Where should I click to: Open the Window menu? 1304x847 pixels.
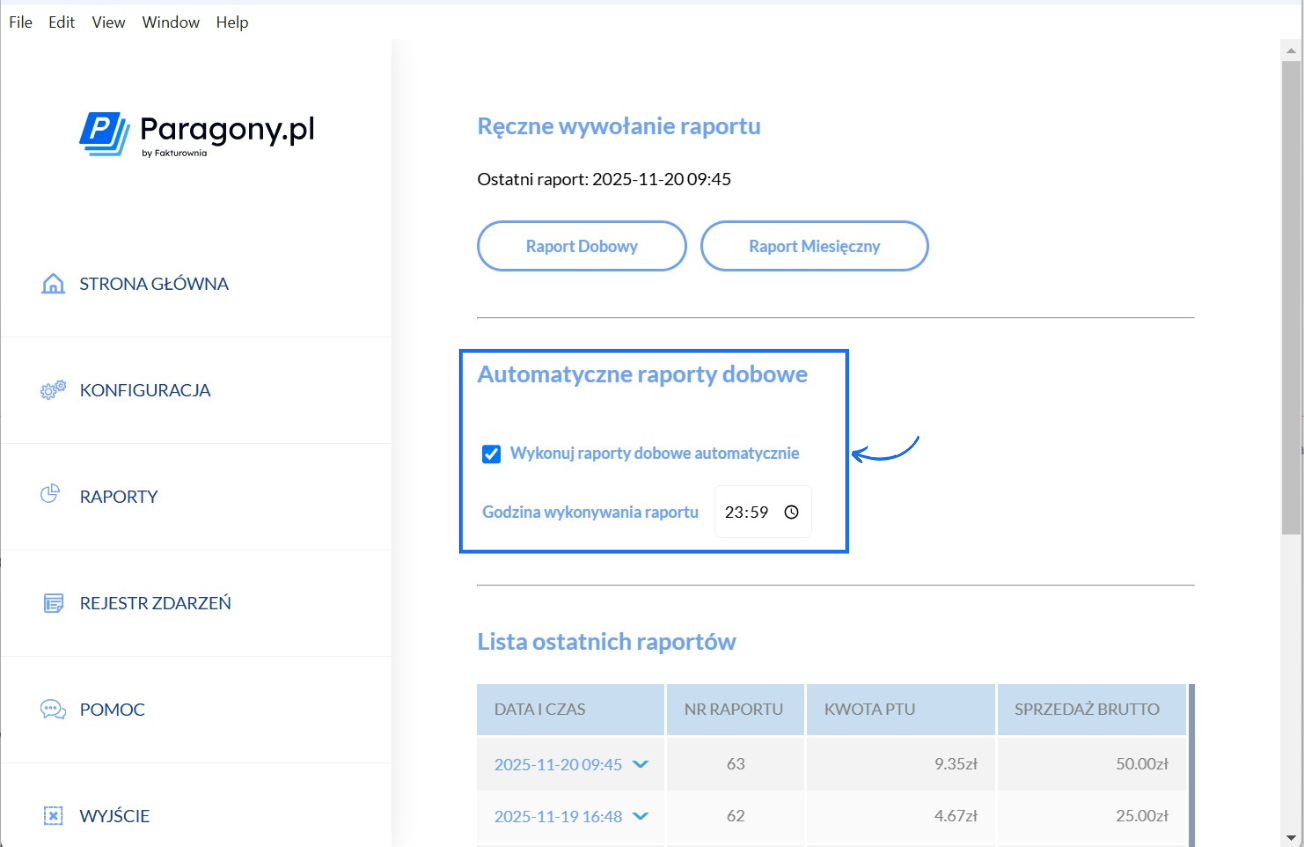[x=170, y=22]
